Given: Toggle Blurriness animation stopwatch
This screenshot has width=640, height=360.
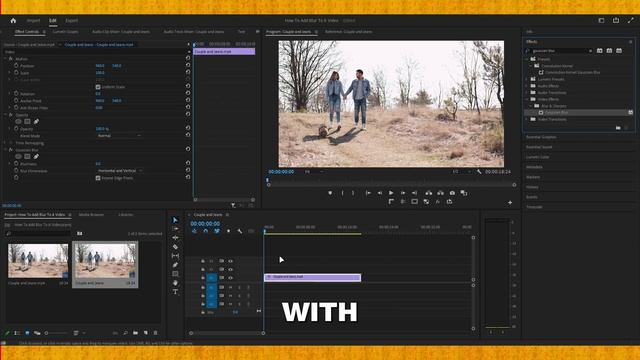Looking at the screenshot, I should point(16,164).
